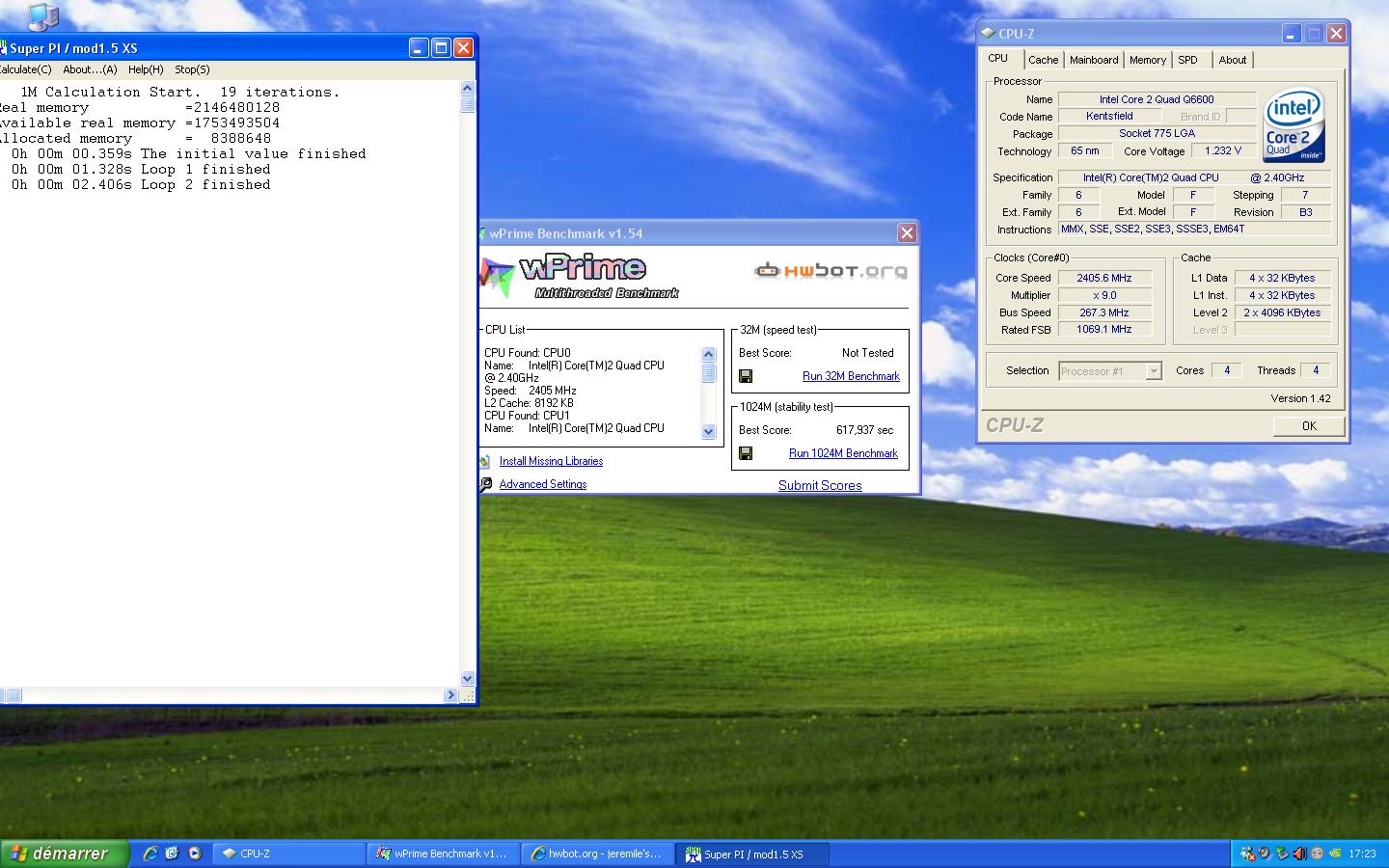Click the démarrer Start button

pyautogui.click(x=64, y=854)
